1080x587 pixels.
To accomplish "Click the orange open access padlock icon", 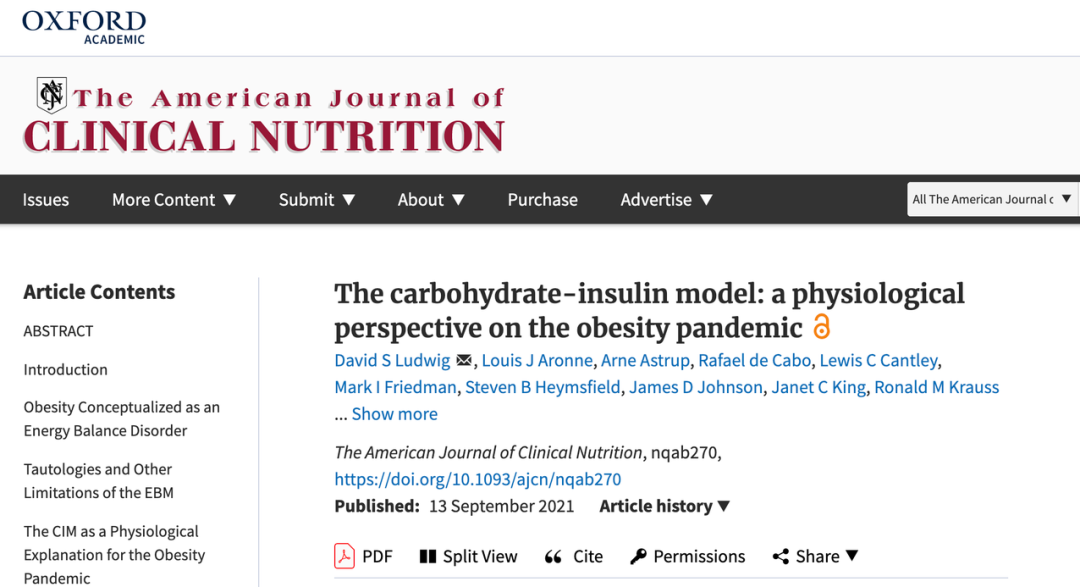I will (821, 326).
